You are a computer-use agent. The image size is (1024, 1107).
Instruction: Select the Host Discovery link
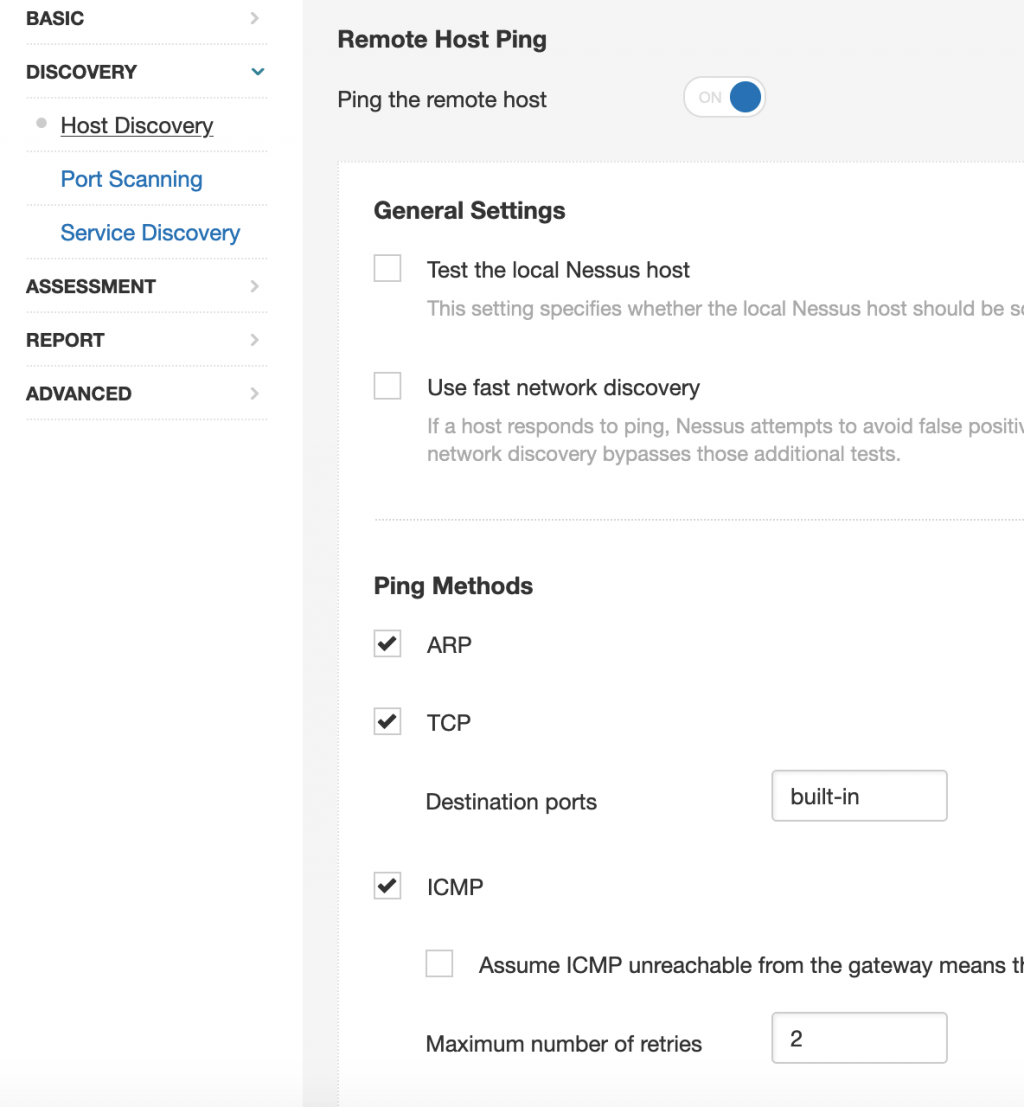tap(137, 126)
